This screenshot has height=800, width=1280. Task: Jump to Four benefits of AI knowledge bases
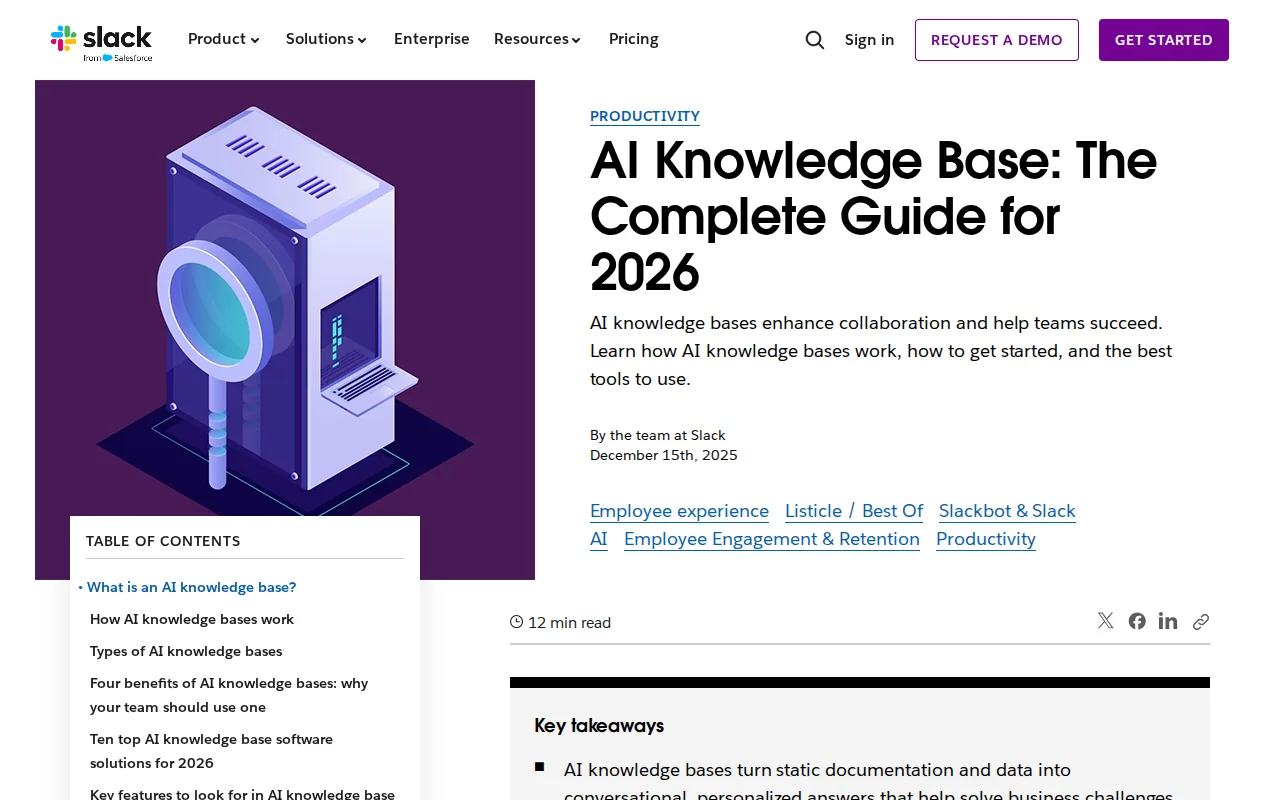[x=229, y=695]
